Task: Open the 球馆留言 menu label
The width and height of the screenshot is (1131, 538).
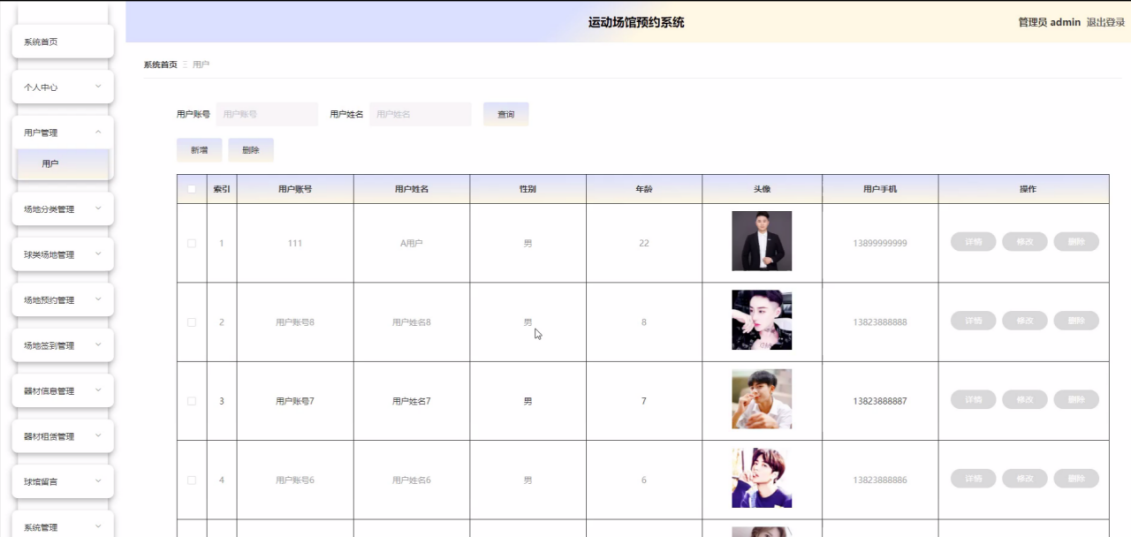Action: (41, 482)
